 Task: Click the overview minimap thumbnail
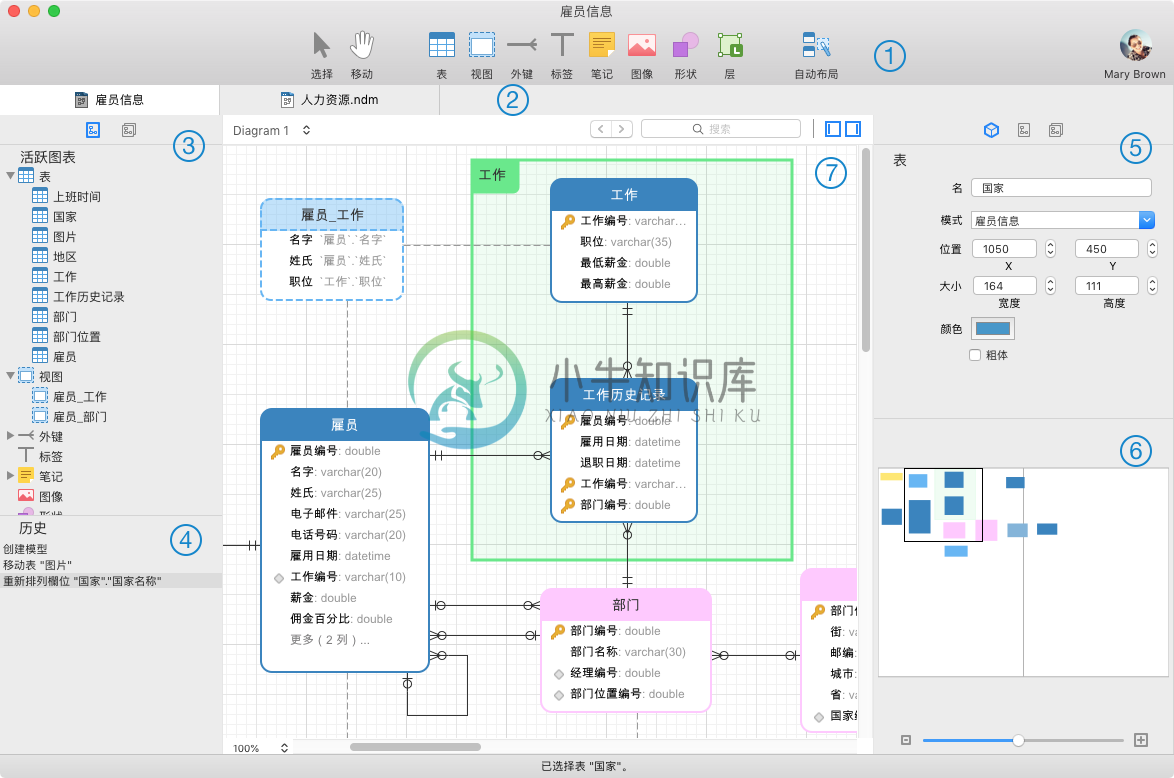1023,573
